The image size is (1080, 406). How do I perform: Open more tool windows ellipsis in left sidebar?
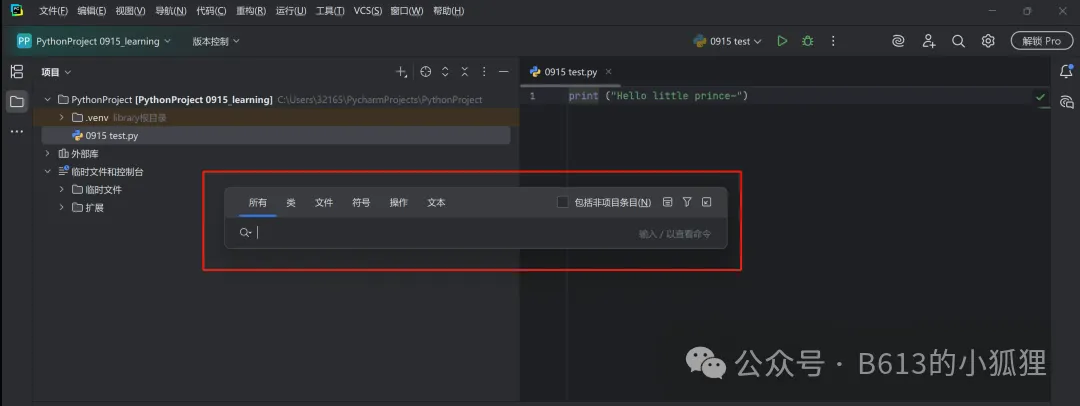coord(17,132)
